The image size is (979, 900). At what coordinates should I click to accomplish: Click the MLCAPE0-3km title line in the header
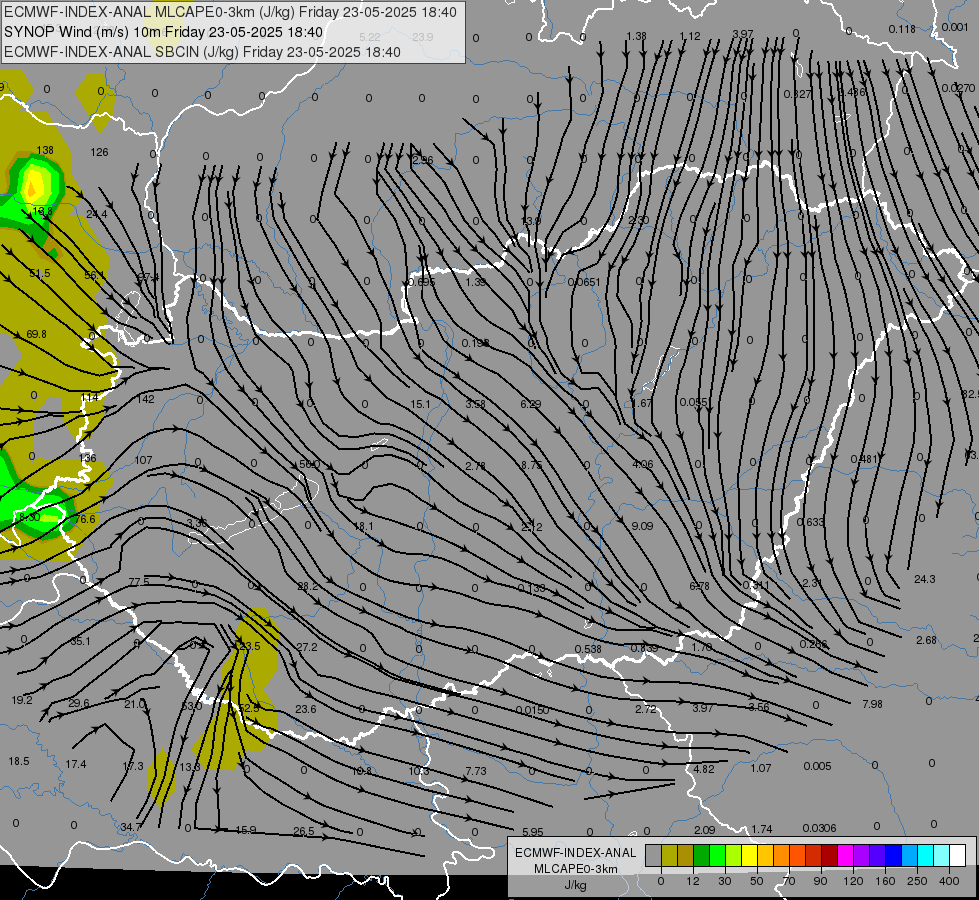click(231, 12)
